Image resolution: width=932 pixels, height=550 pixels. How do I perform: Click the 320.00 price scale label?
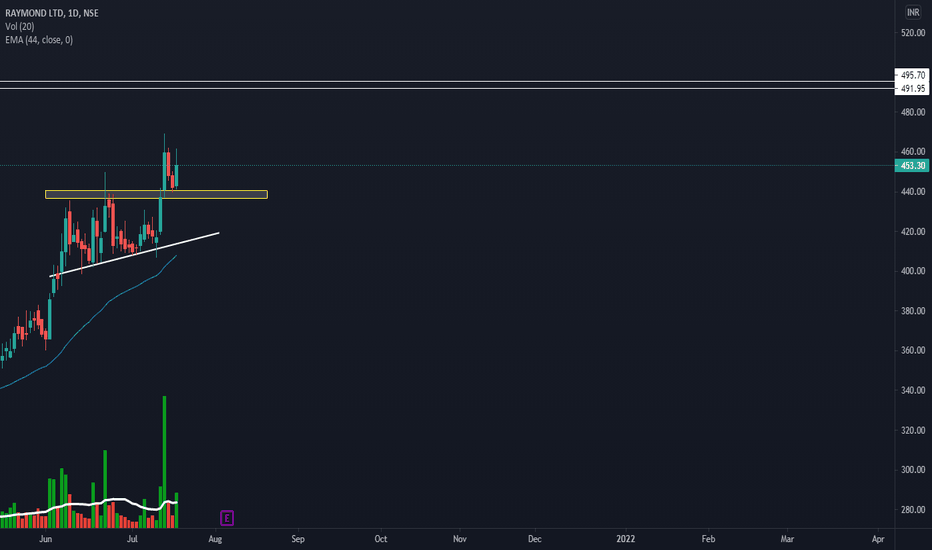[x=913, y=430]
